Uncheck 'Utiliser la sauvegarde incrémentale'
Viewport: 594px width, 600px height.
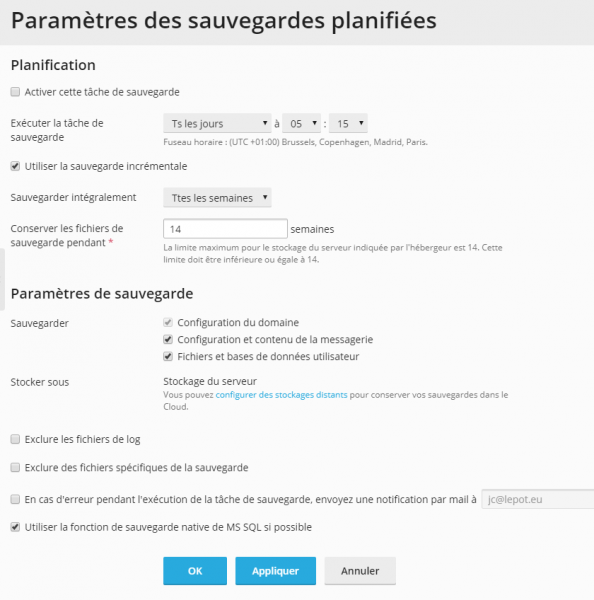(15, 166)
